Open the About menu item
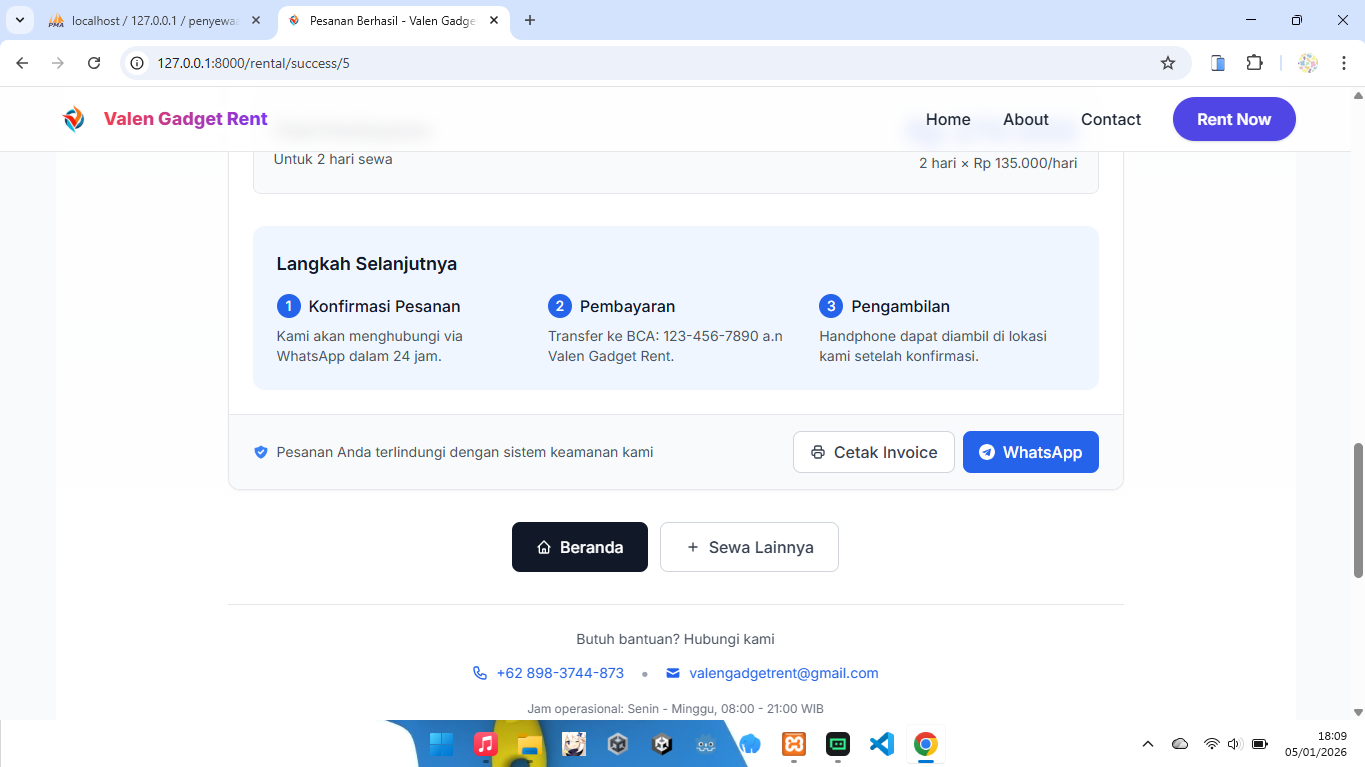This screenshot has height=767, width=1365. click(1025, 119)
